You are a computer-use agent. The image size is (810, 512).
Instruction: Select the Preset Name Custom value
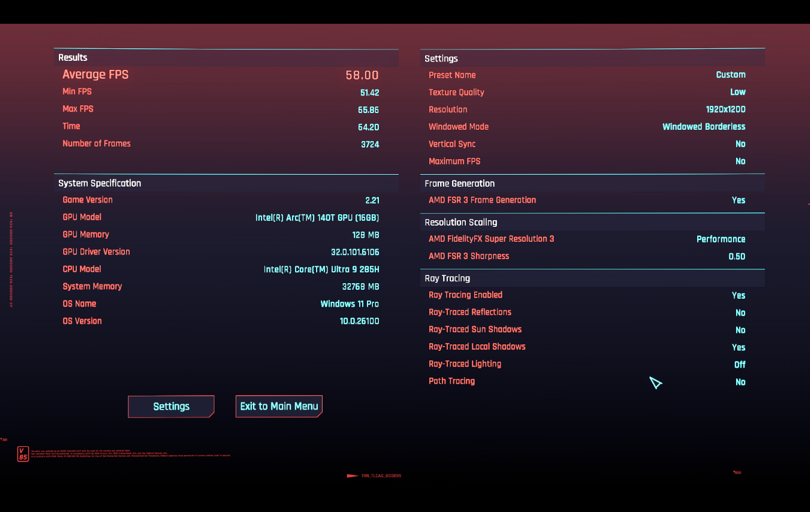(x=730, y=75)
